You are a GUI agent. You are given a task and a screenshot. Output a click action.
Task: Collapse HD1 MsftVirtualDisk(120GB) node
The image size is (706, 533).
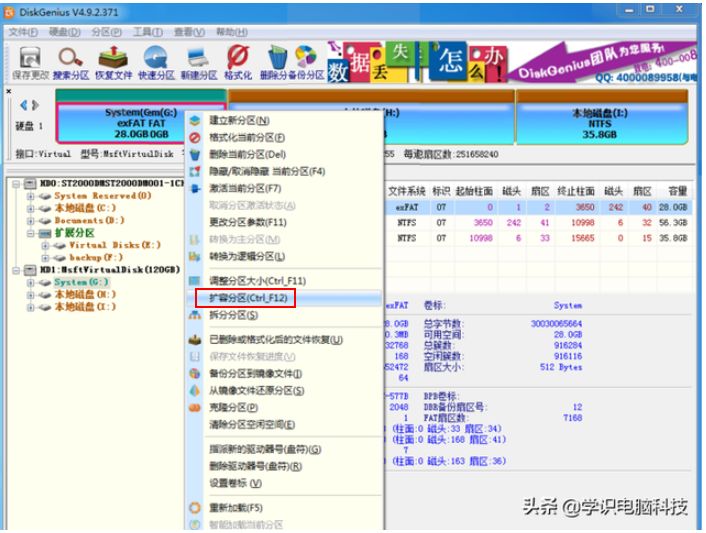(x=16, y=270)
